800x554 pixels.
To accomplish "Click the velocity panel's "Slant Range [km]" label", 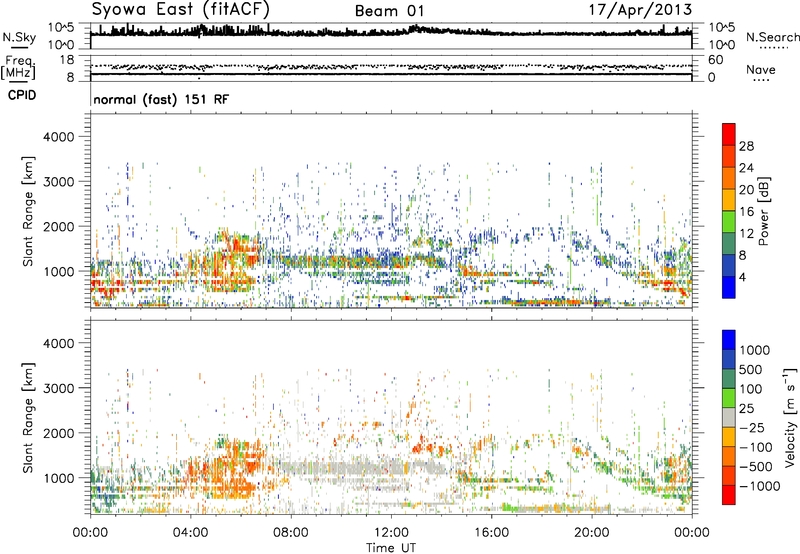I will 28,418.
